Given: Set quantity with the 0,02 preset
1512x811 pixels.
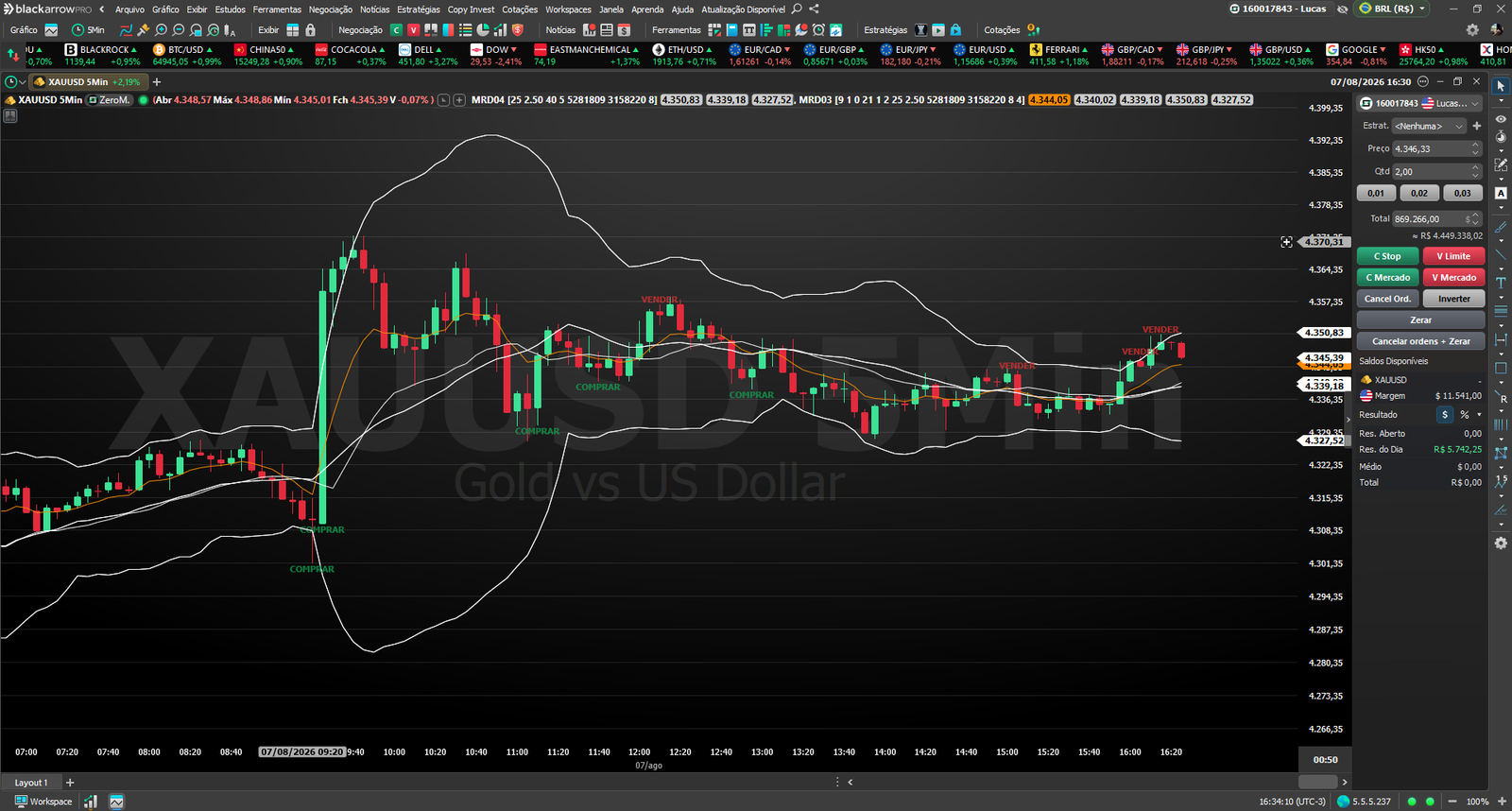Looking at the screenshot, I should (1419, 193).
